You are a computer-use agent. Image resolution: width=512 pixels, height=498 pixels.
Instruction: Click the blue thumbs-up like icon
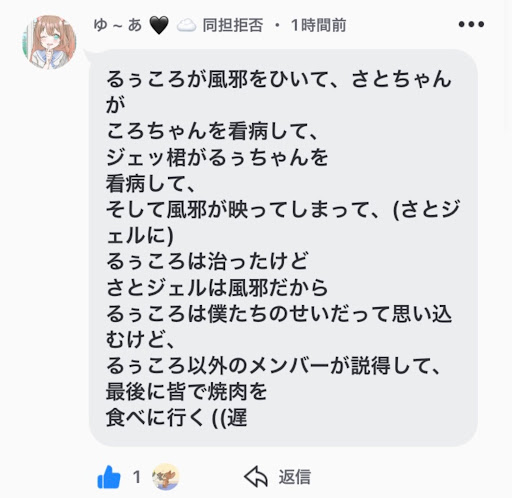click(109, 477)
